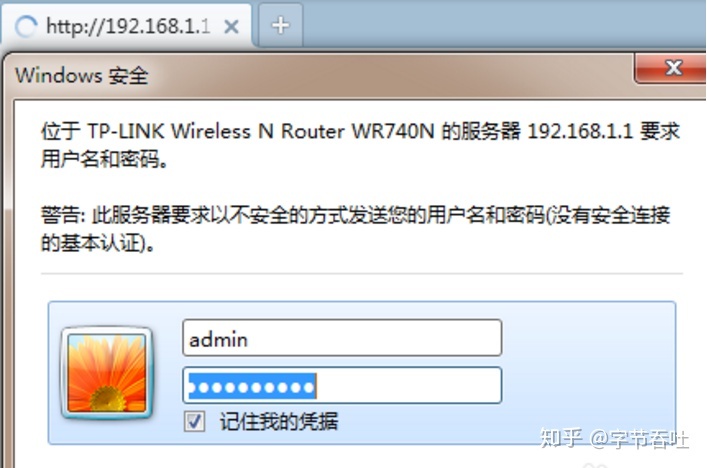Click the TP-LINK Wireless N Router message
707x468 pixels.
click(360, 144)
